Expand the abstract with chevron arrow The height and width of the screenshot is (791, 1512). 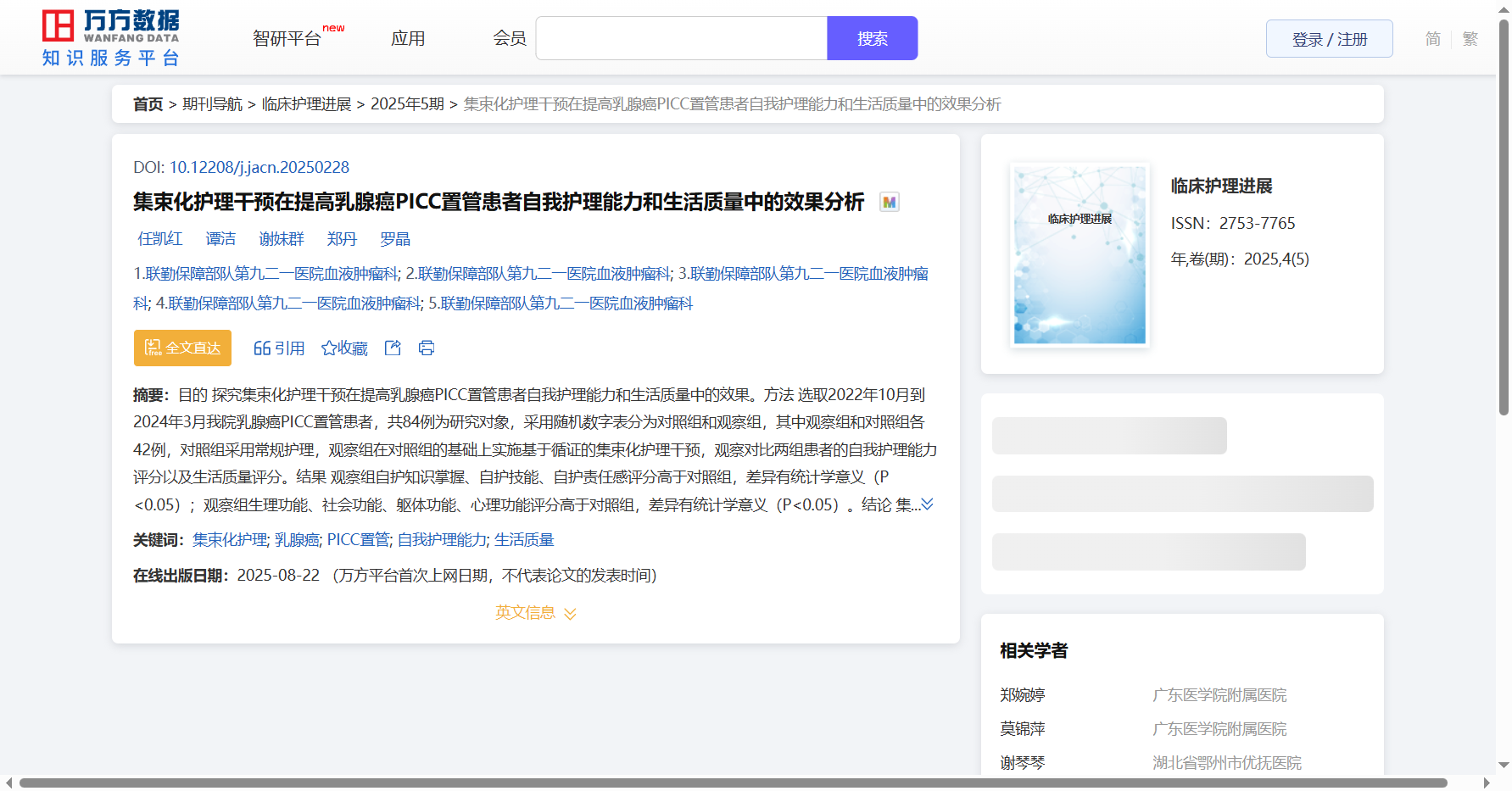928,504
